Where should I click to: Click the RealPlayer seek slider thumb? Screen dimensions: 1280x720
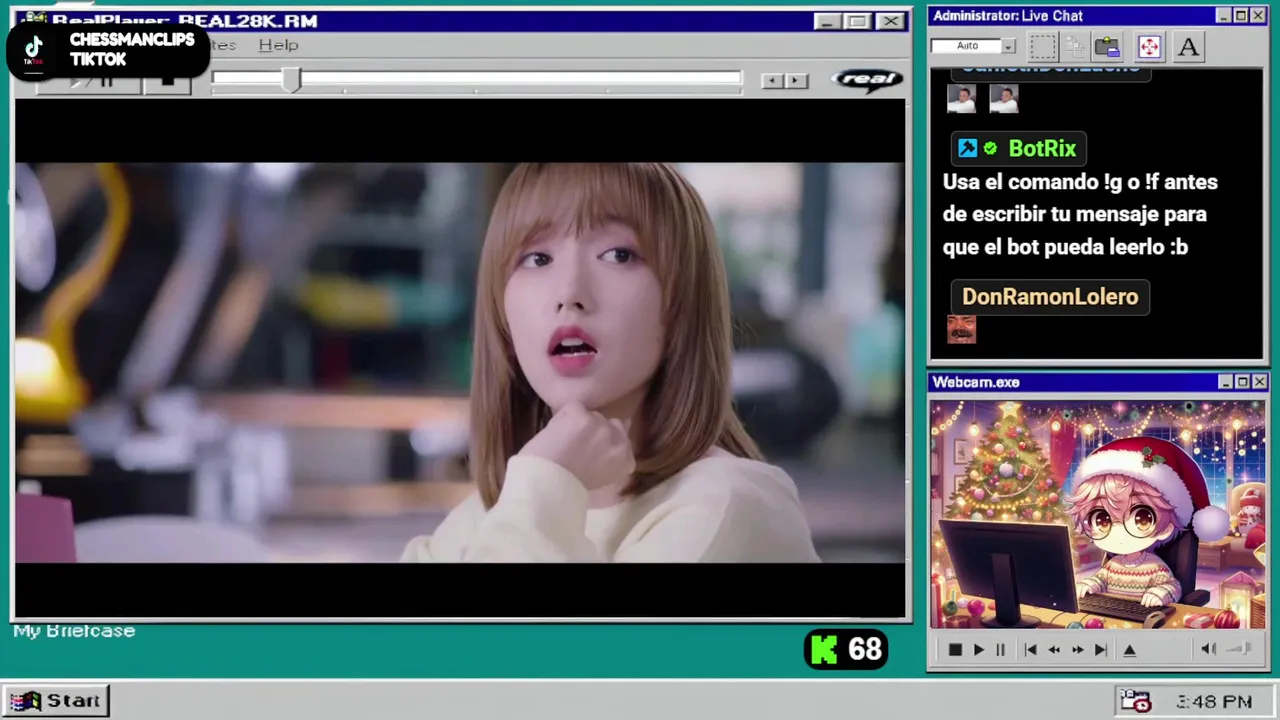291,80
